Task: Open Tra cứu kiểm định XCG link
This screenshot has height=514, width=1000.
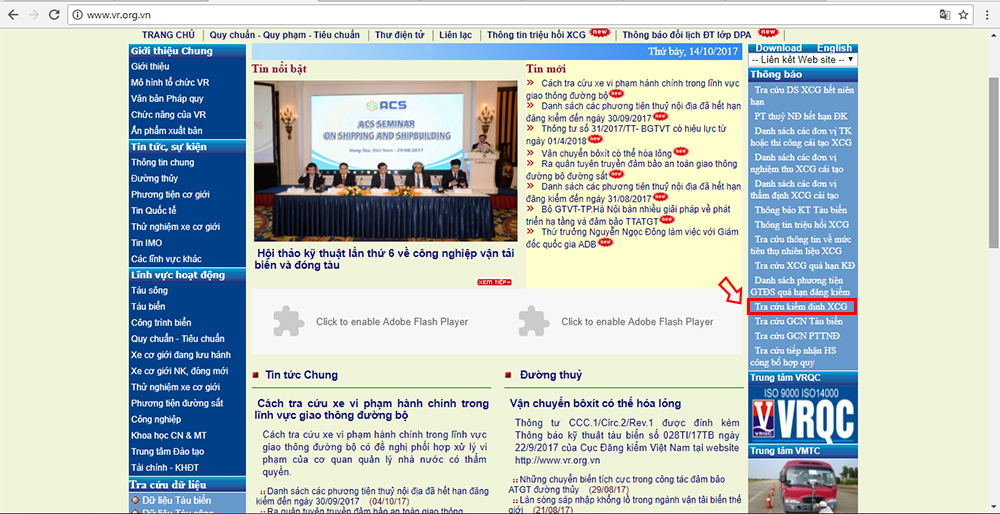Action: pos(800,307)
